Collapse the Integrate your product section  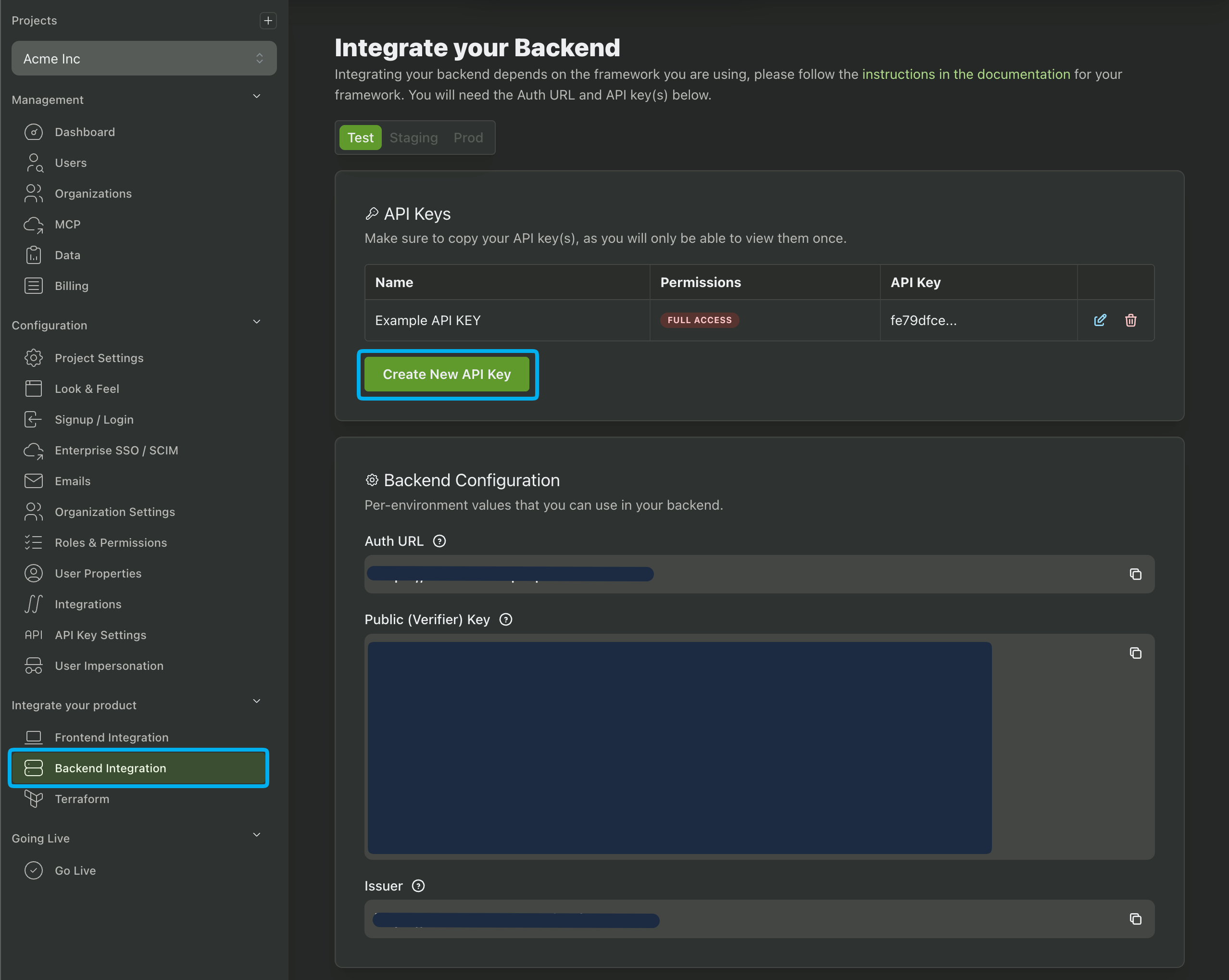point(256,702)
